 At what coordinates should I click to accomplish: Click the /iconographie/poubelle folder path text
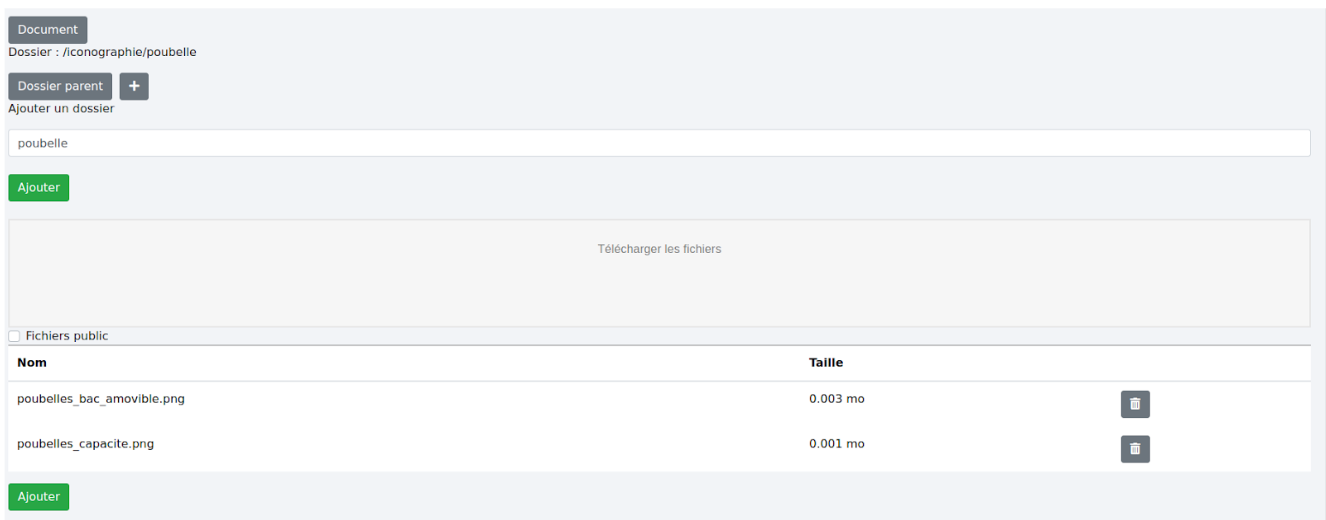[129, 52]
